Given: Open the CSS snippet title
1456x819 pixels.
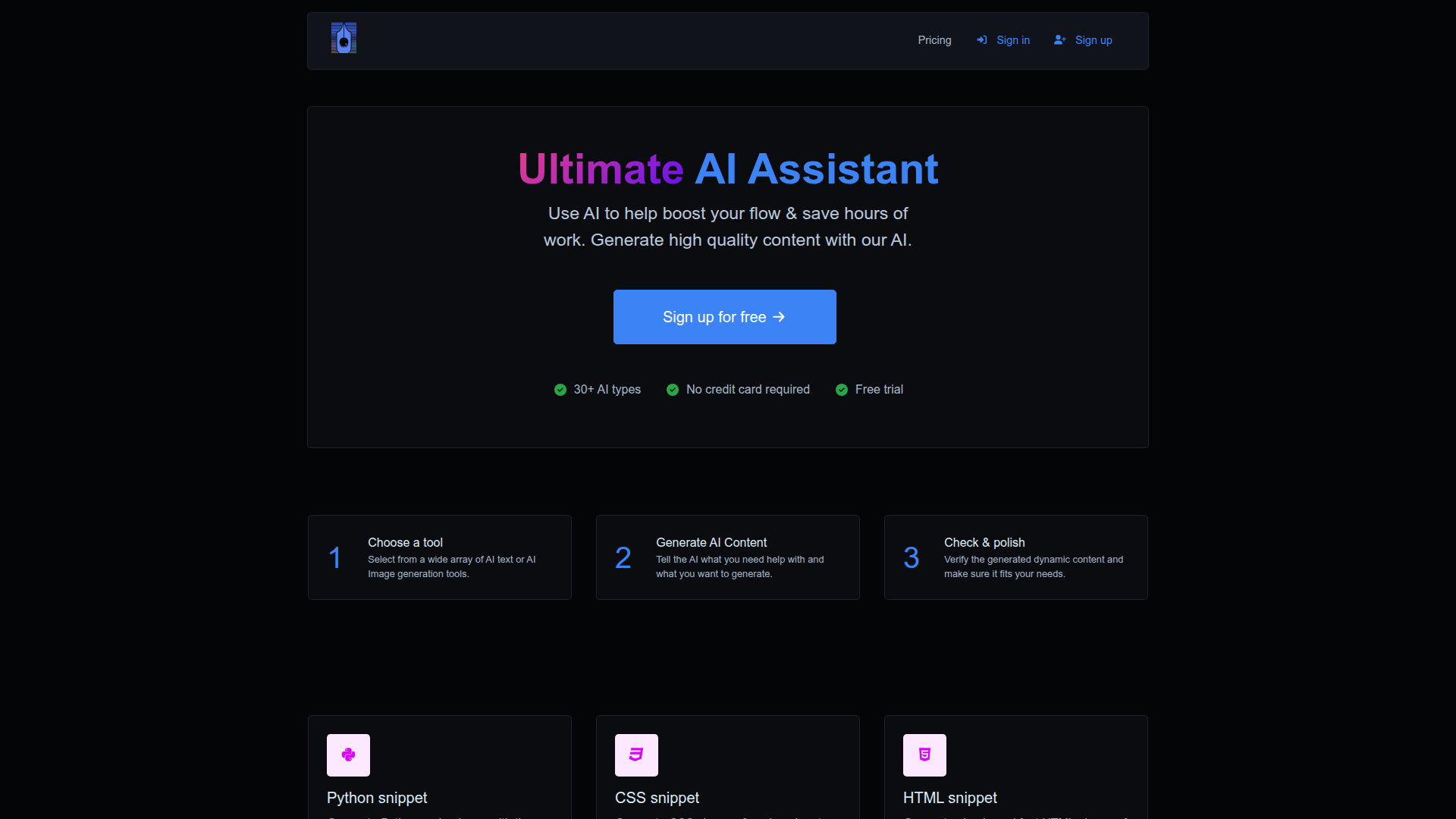Looking at the screenshot, I should (x=657, y=798).
